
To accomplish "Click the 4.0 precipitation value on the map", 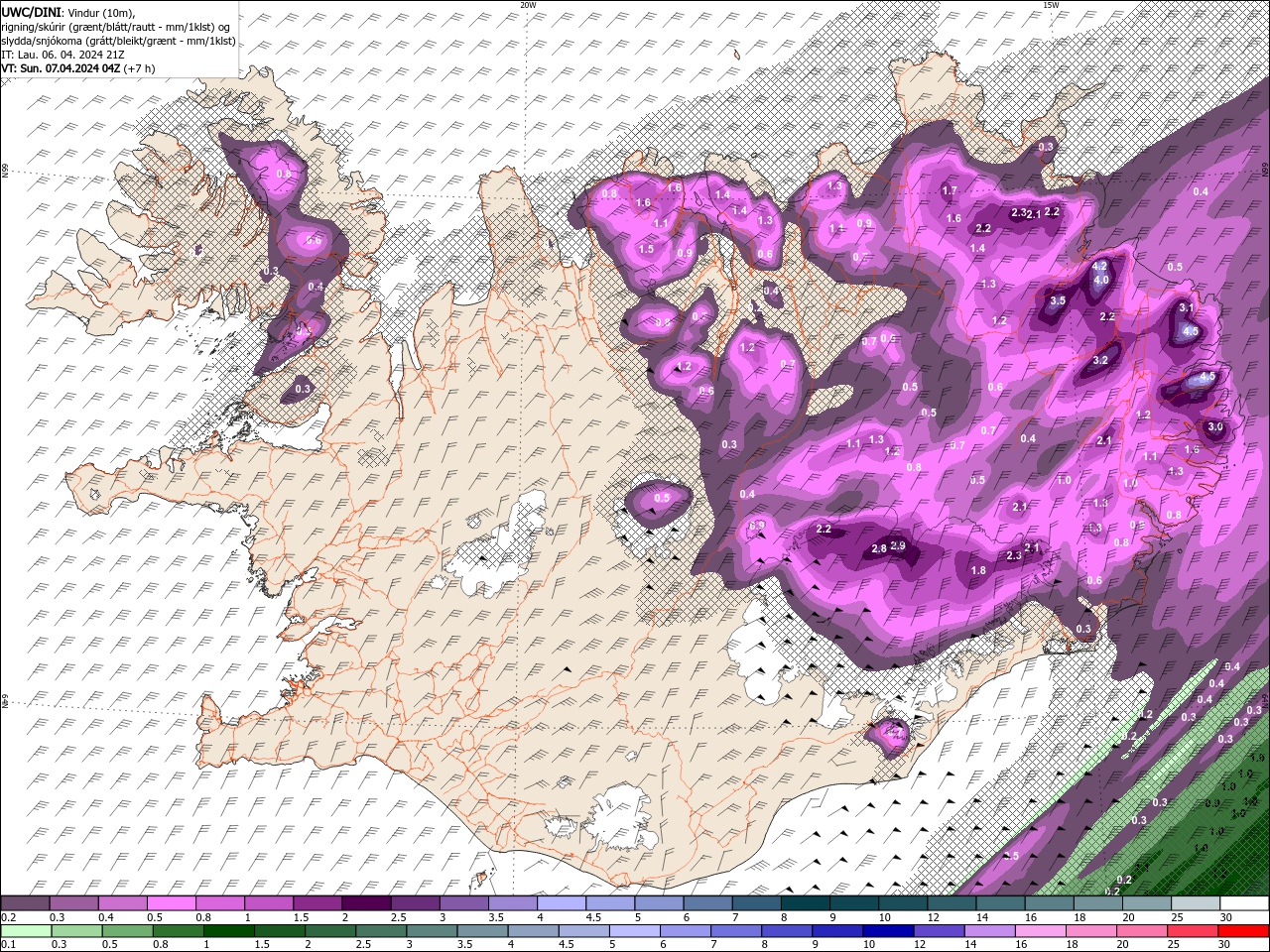I will coord(1101,281).
